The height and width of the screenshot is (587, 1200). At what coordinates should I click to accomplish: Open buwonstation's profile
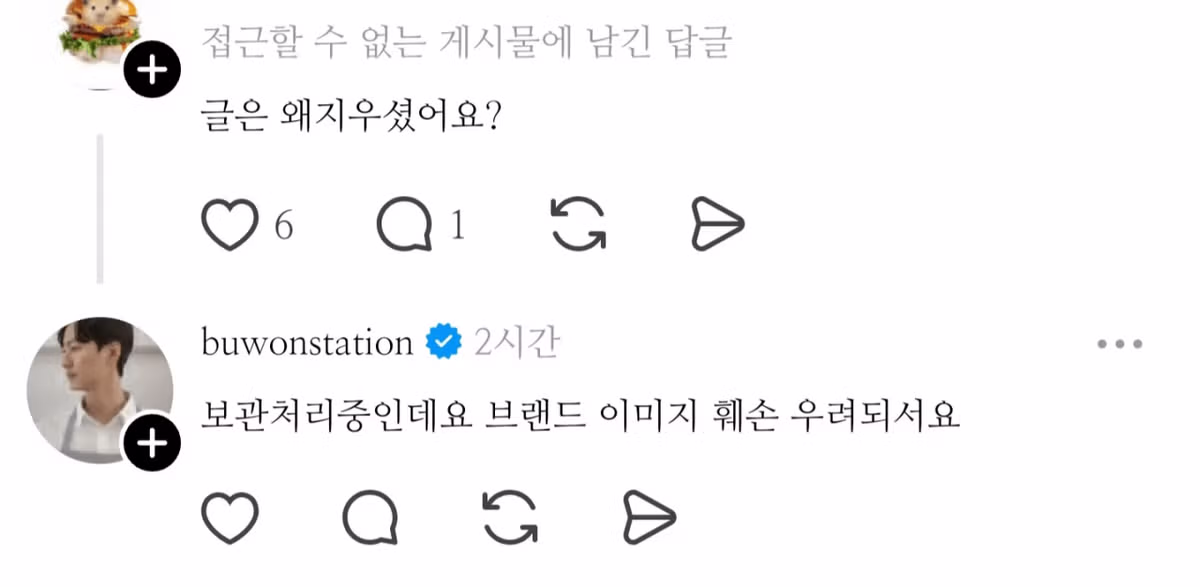pos(305,341)
